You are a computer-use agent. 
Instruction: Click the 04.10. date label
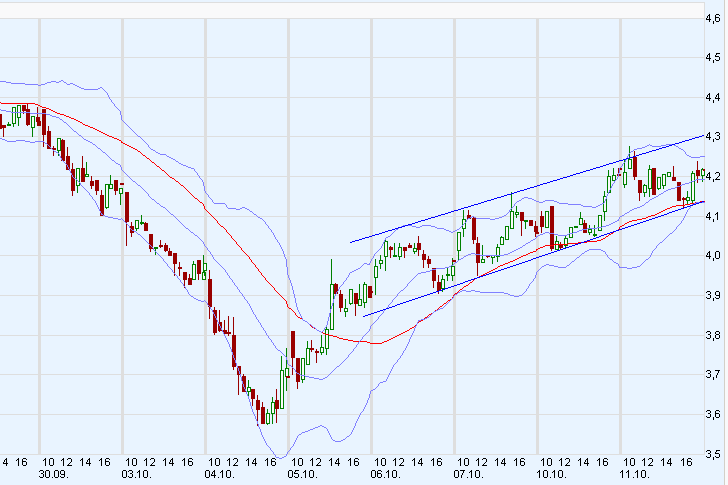219,474
